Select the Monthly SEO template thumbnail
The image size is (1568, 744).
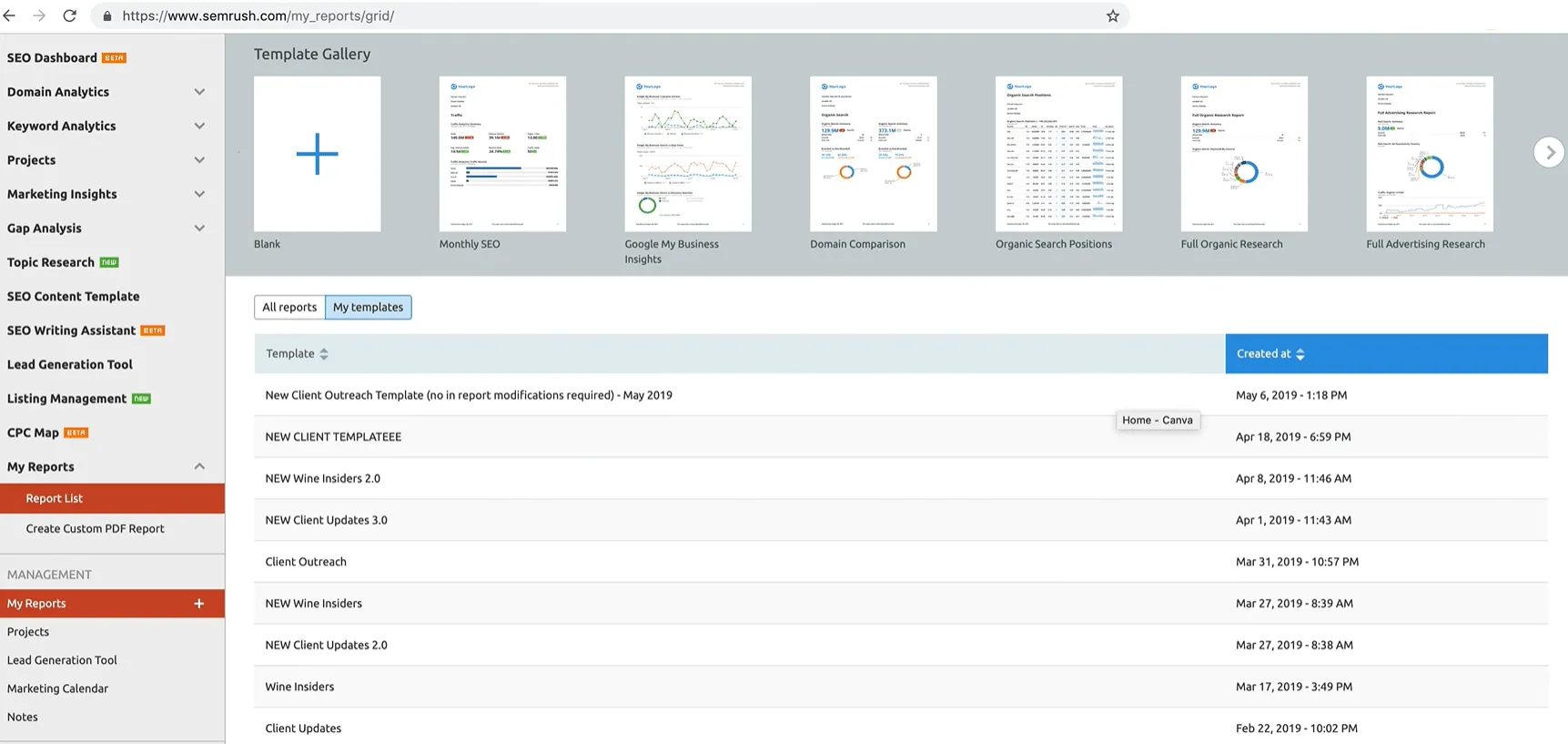point(502,154)
